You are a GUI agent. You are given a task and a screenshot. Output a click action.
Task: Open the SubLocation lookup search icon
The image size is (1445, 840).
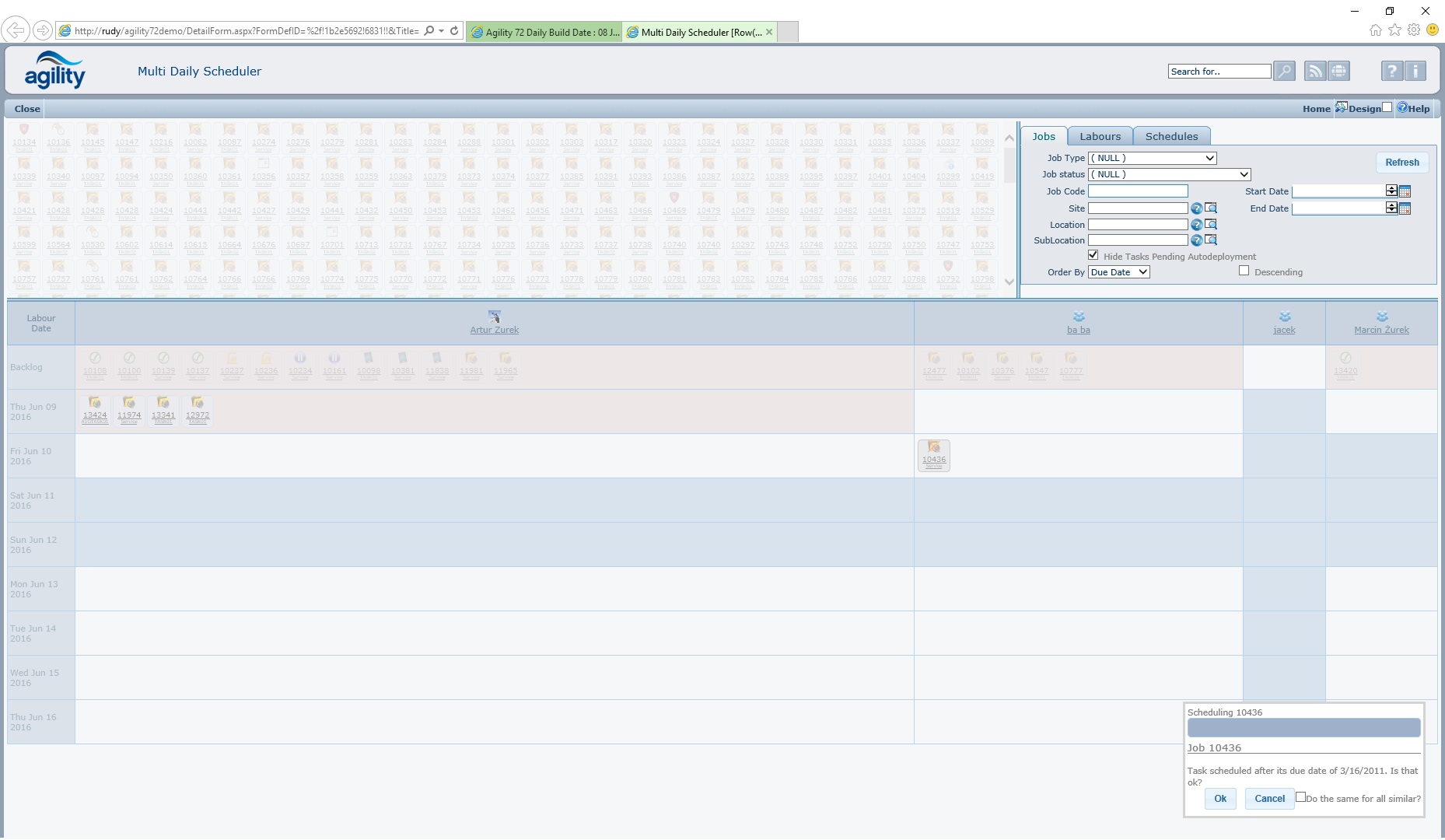(x=1211, y=240)
